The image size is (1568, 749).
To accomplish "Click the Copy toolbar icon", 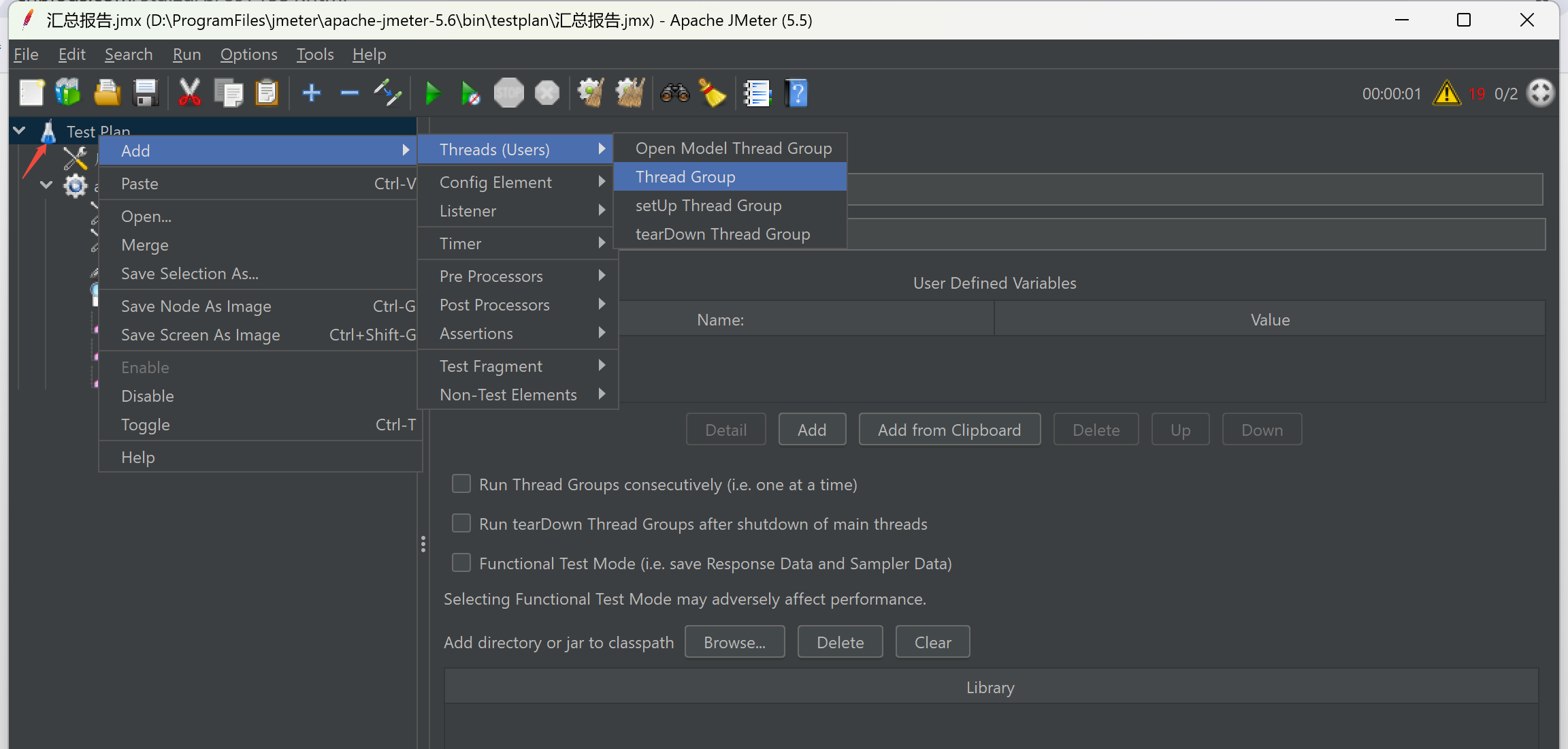I will [229, 93].
